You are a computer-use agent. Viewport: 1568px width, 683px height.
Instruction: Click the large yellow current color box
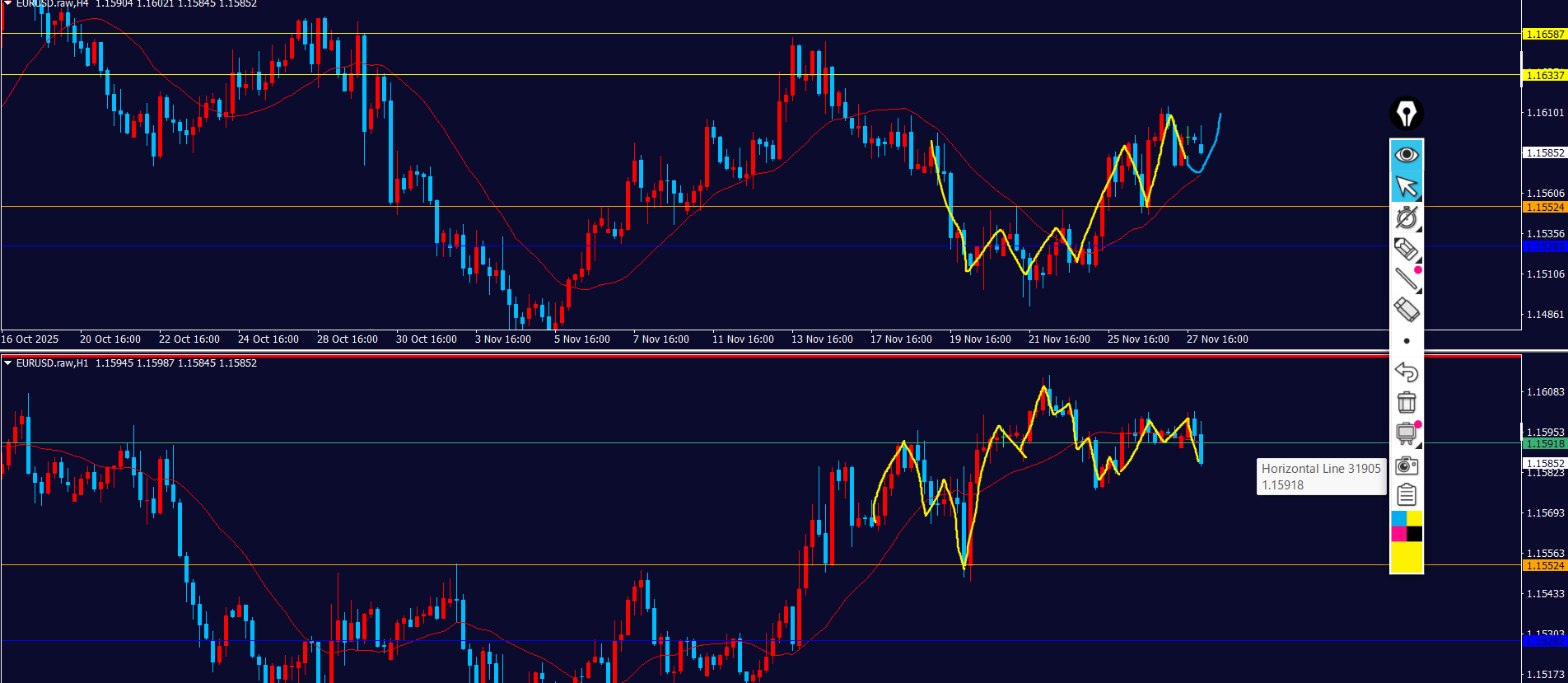click(x=1407, y=558)
